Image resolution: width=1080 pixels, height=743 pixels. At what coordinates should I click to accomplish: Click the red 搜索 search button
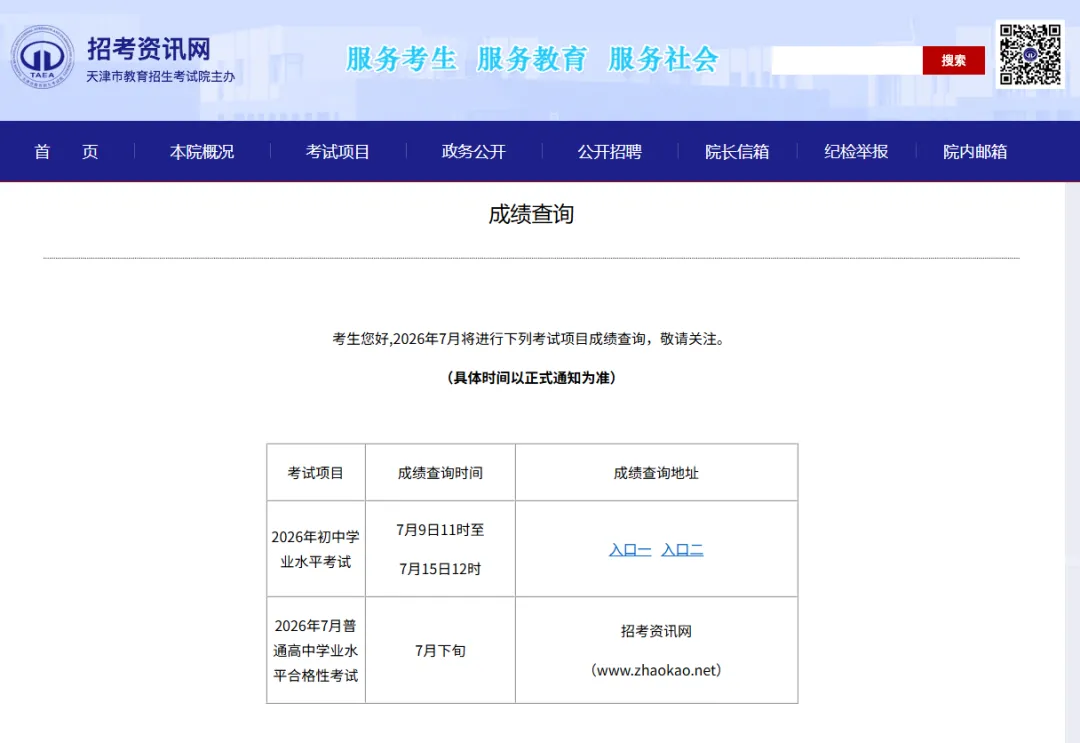(x=953, y=61)
